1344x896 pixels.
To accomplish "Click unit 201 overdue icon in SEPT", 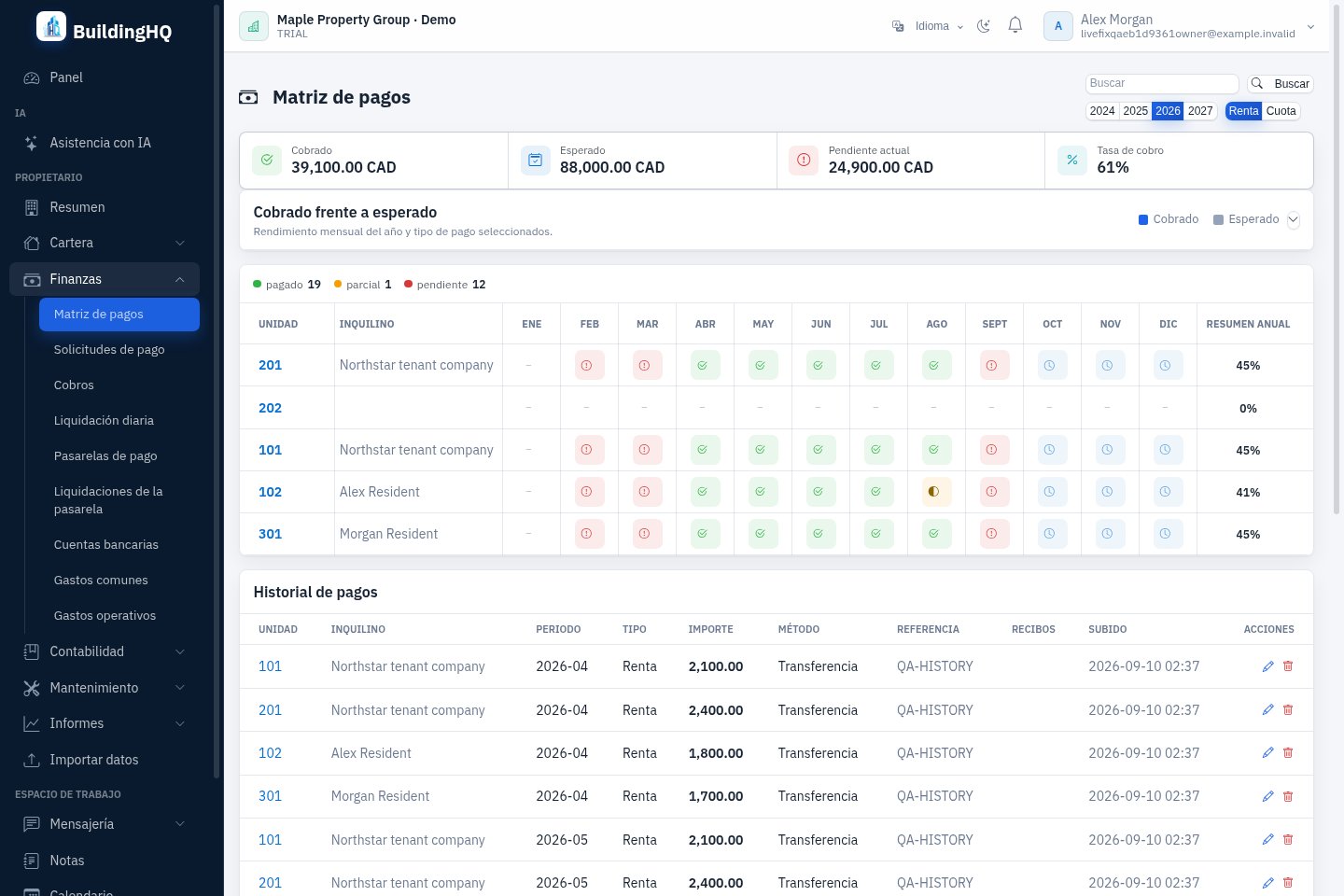I will click(994, 365).
